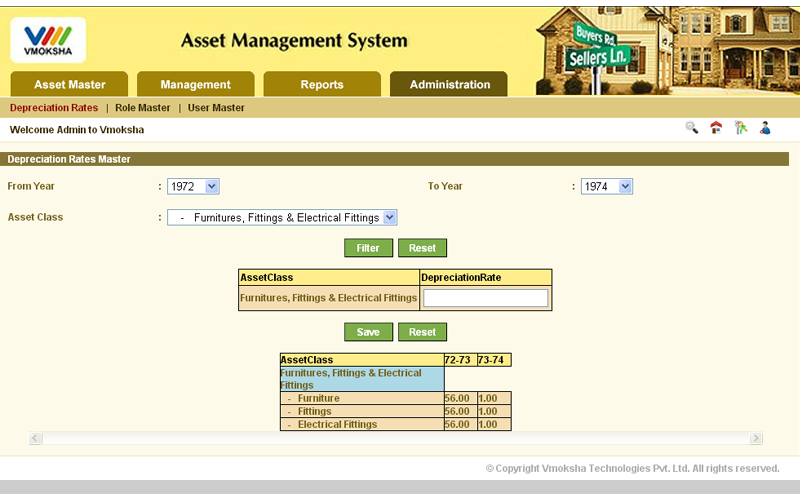Click 56.00 in Electrical Fittings row

[x=461, y=424]
